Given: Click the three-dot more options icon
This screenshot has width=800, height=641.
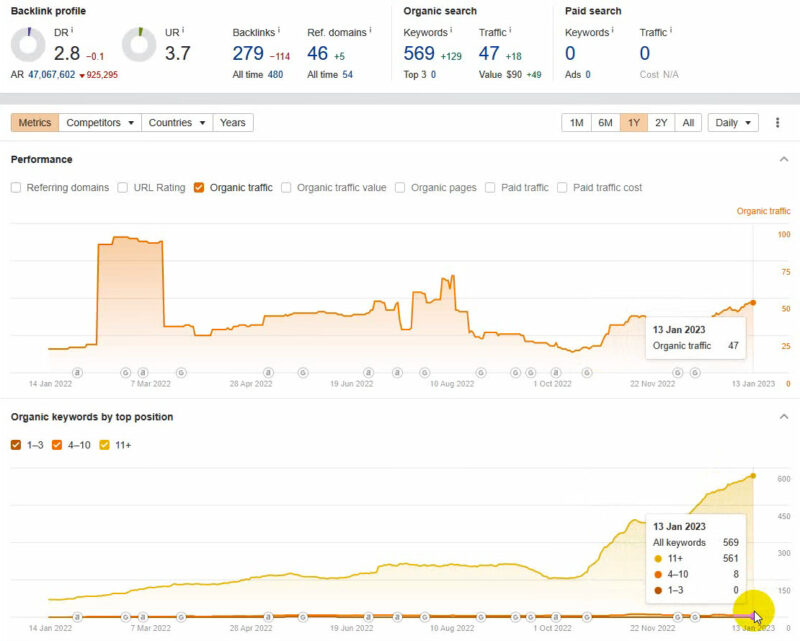Looking at the screenshot, I should (777, 123).
